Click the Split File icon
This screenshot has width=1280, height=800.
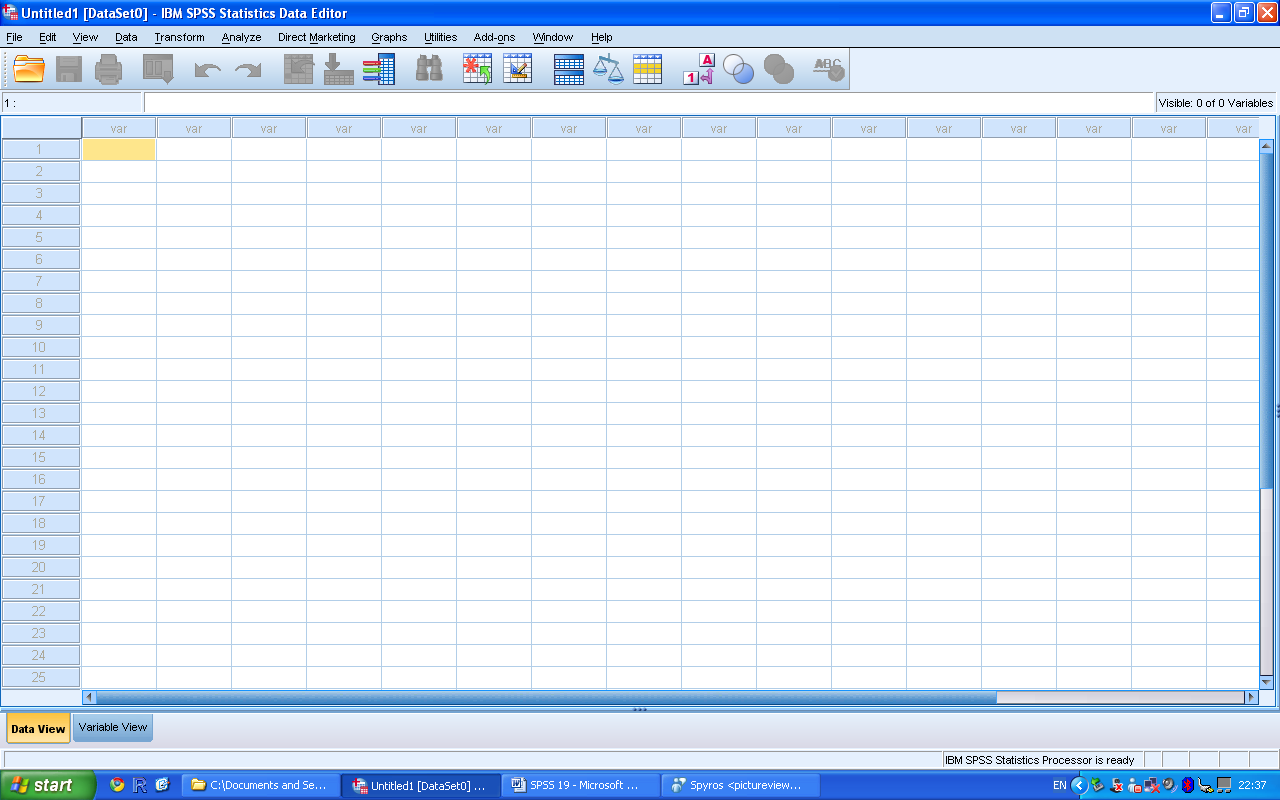pos(569,69)
